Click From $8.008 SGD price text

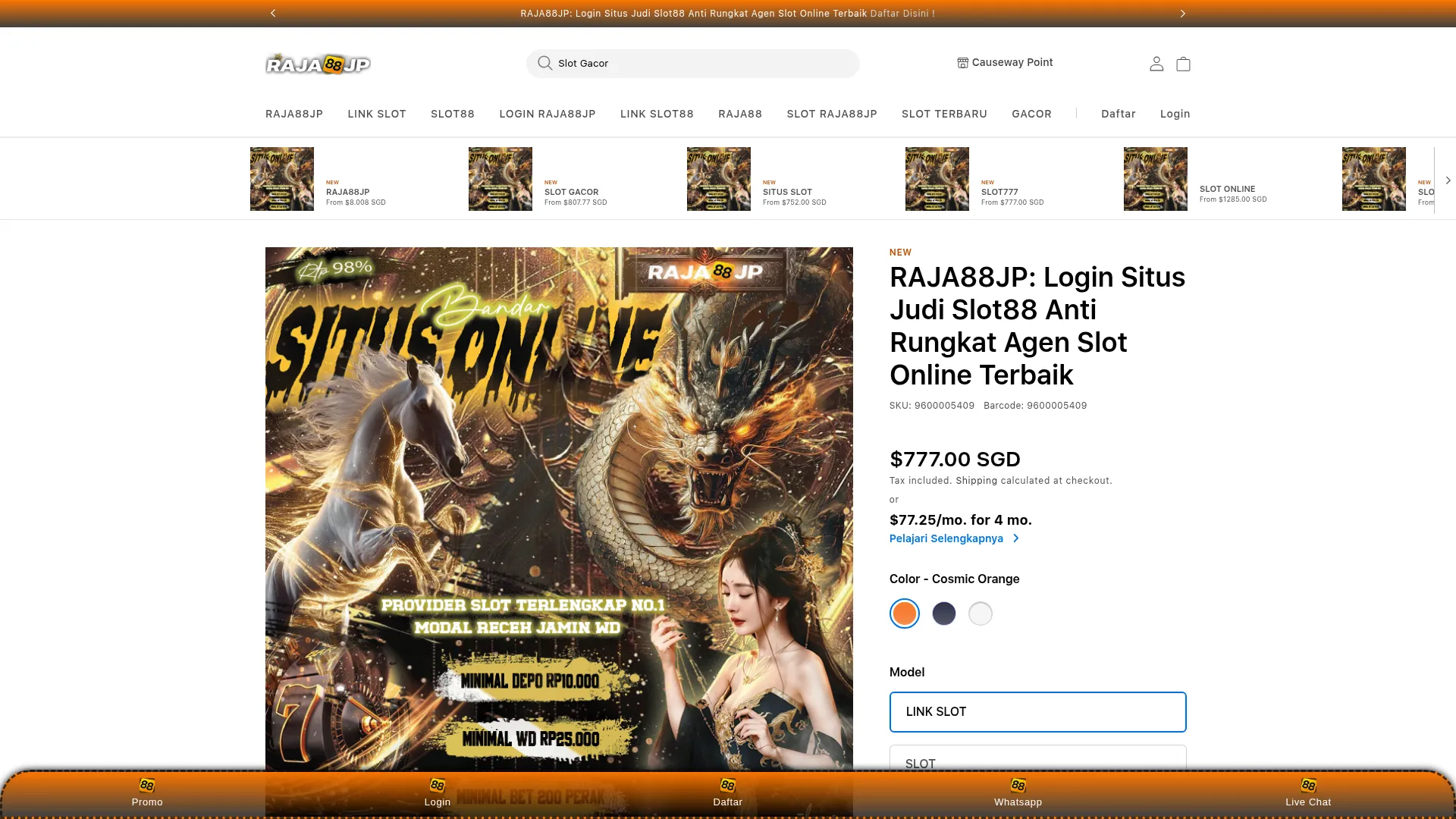tap(356, 202)
